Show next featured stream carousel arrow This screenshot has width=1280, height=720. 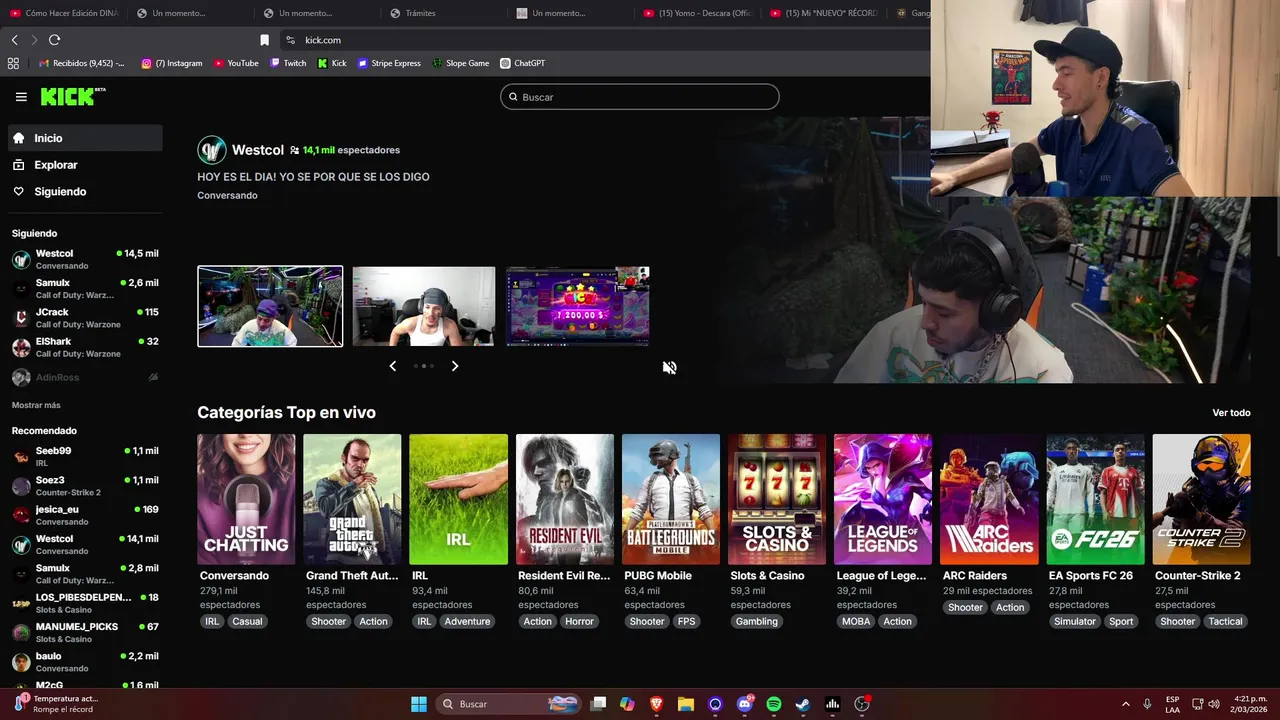[x=455, y=366]
